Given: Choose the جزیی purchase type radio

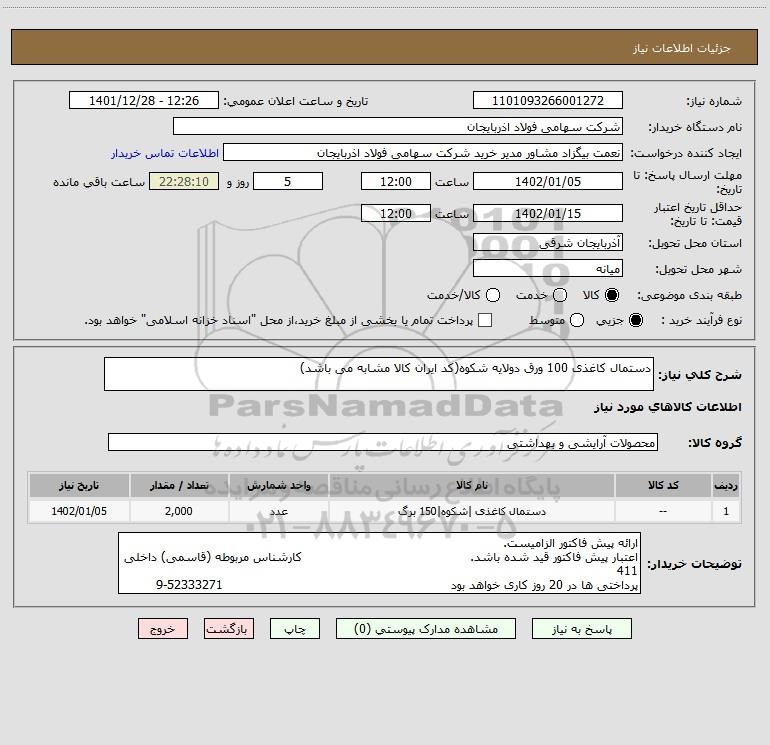Looking at the screenshot, I should (x=635, y=320).
